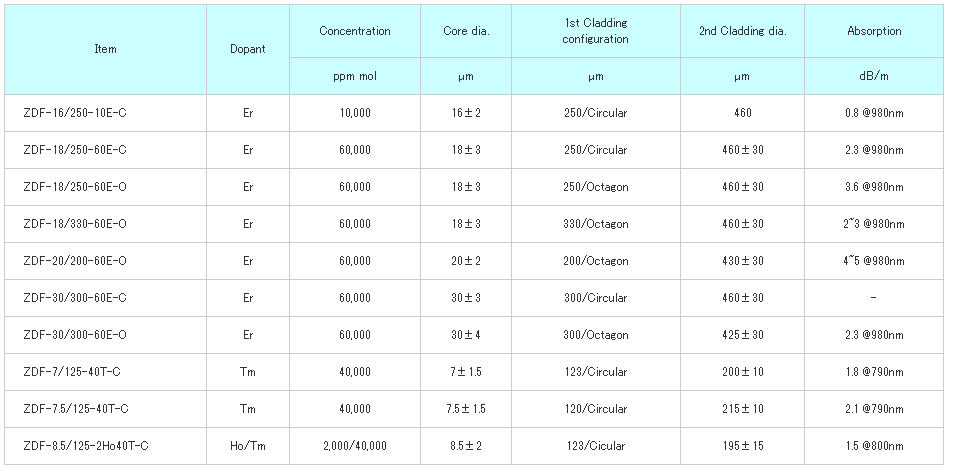
Task: Click the dB/m unit cell
Action: click(874, 76)
